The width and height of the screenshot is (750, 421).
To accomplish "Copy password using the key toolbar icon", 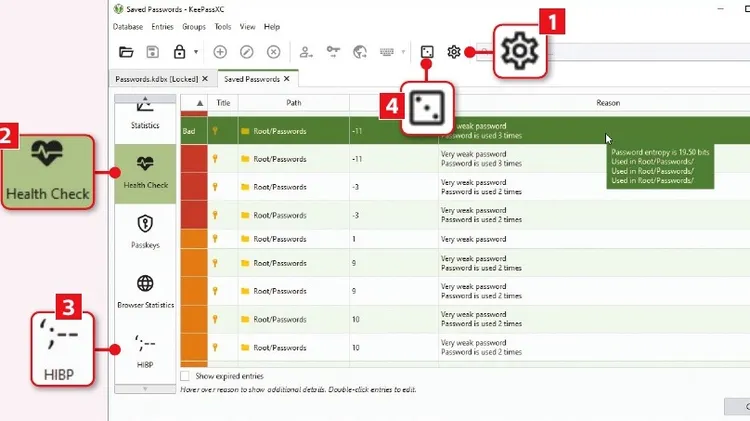I will click(333, 52).
